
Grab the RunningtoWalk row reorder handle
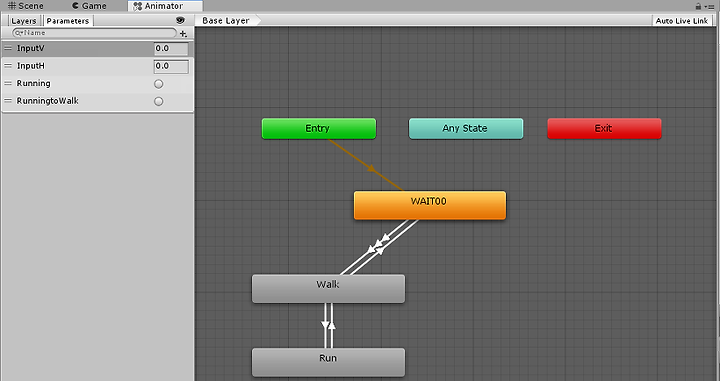[8, 101]
